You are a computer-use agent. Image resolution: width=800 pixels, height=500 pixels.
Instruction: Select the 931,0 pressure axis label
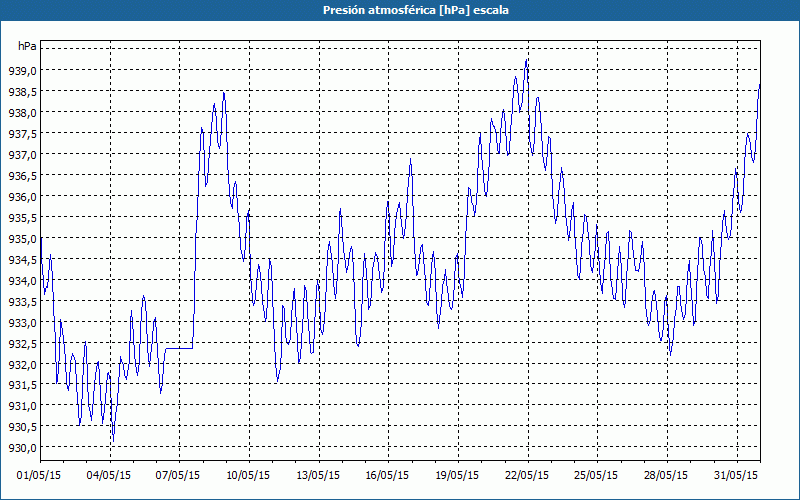coord(22,406)
